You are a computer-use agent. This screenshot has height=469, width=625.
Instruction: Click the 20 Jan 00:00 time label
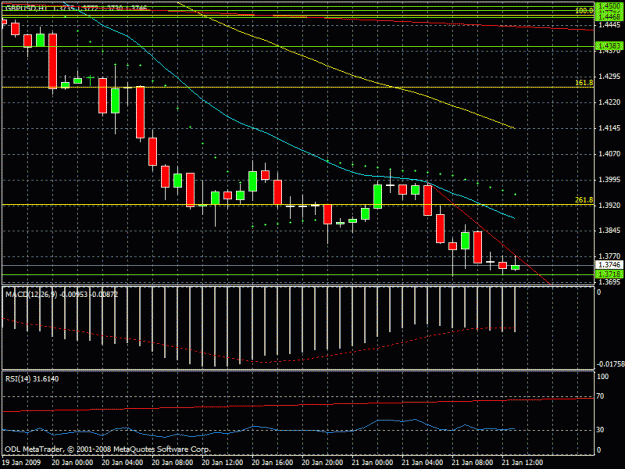pos(73,463)
